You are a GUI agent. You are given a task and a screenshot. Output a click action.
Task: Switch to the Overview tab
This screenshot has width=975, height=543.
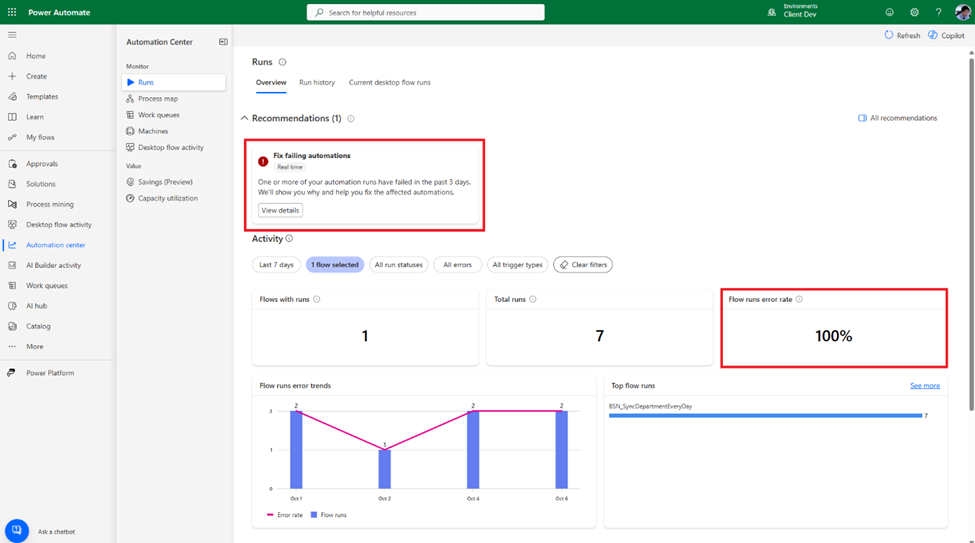click(x=271, y=83)
